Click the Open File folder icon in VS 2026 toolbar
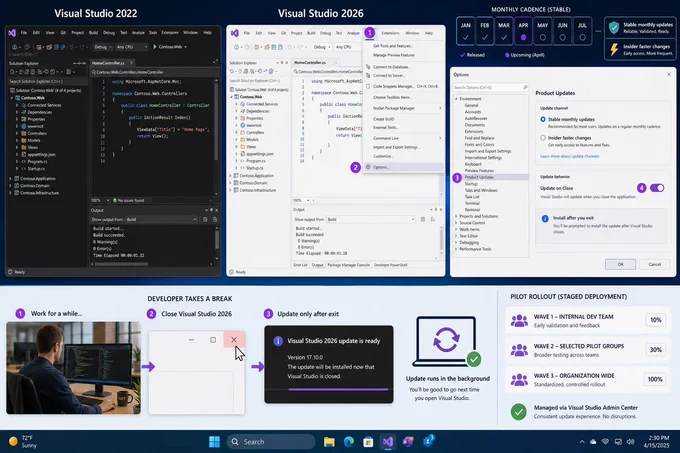Image resolution: width=680 pixels, height=453 pixels. [267, 47]
